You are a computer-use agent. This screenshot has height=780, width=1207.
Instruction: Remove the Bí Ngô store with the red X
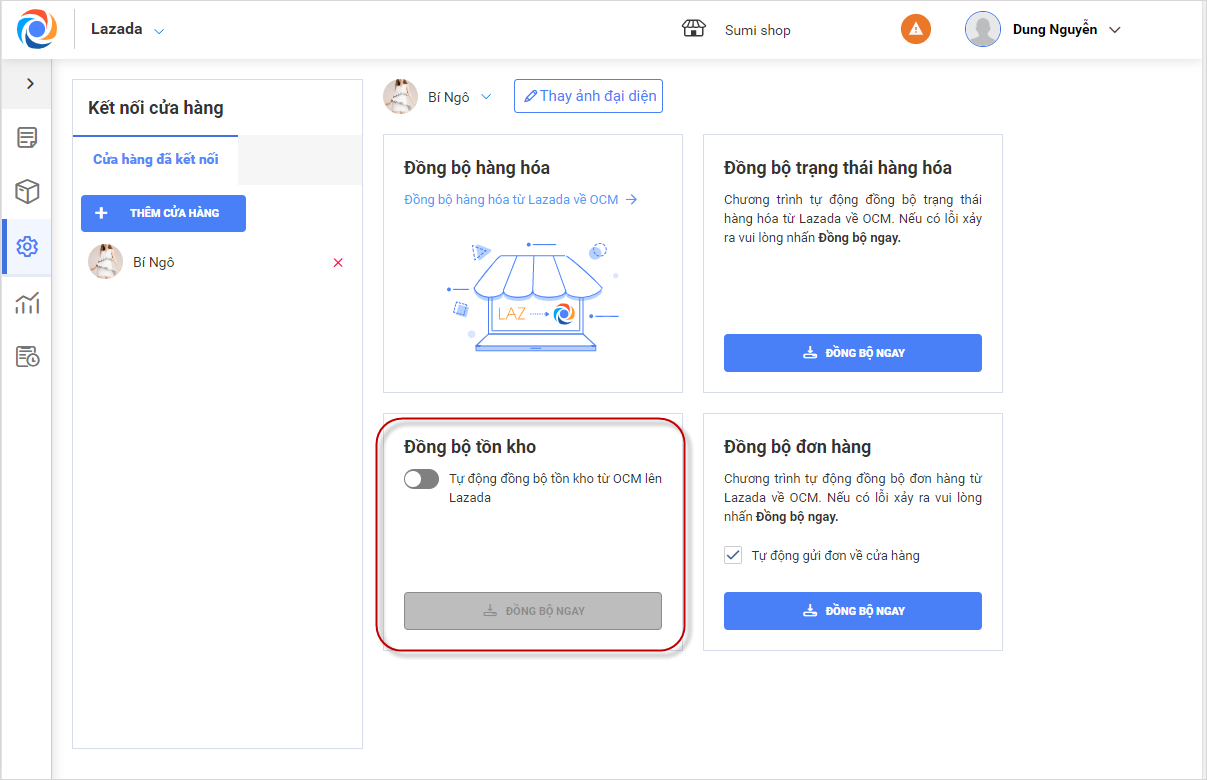click(x=338, y=263)
